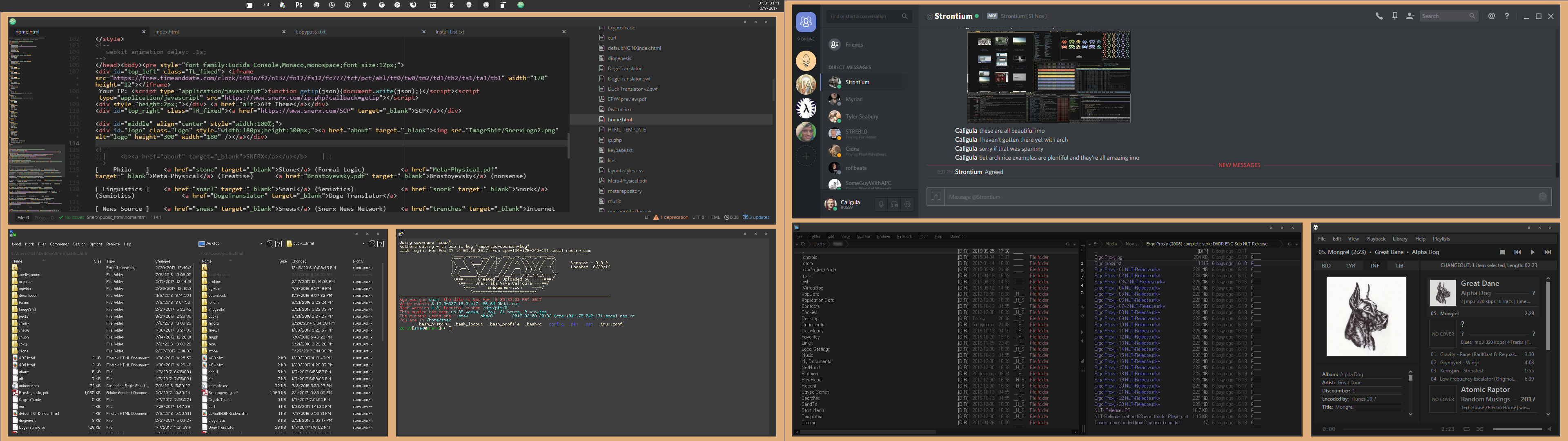Click upload file button in message box
This screenshot has width=1568, height=441.
[935, 197]
